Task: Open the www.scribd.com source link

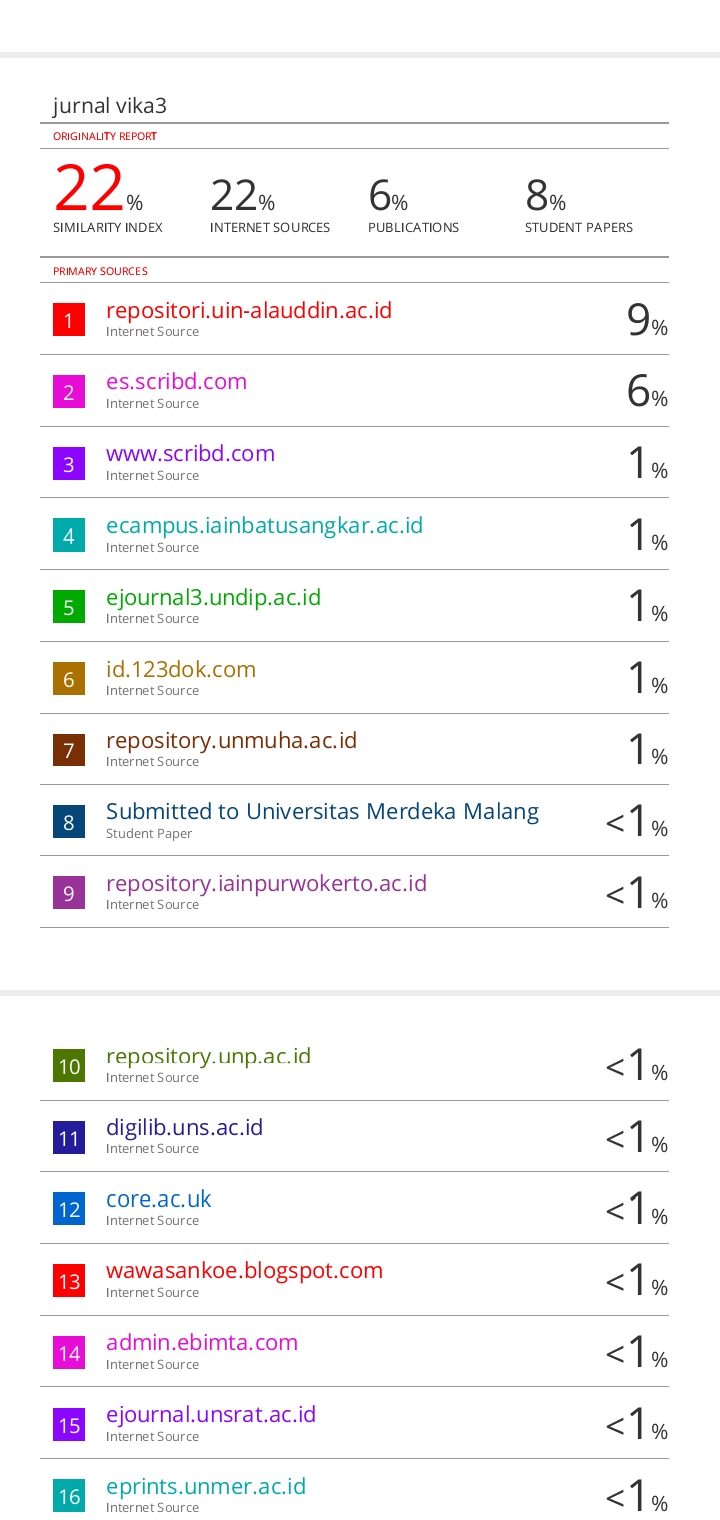Action: coord(190,453)
